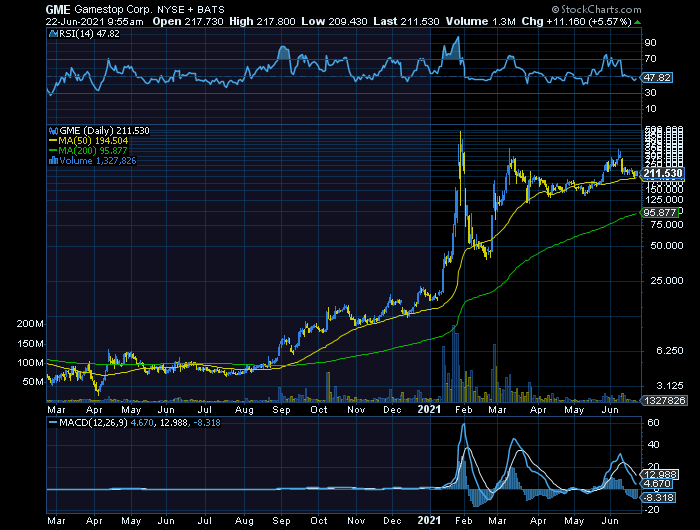
Task: Click the 12.988 MACD tag on right axis
Action: coord(660,475)
